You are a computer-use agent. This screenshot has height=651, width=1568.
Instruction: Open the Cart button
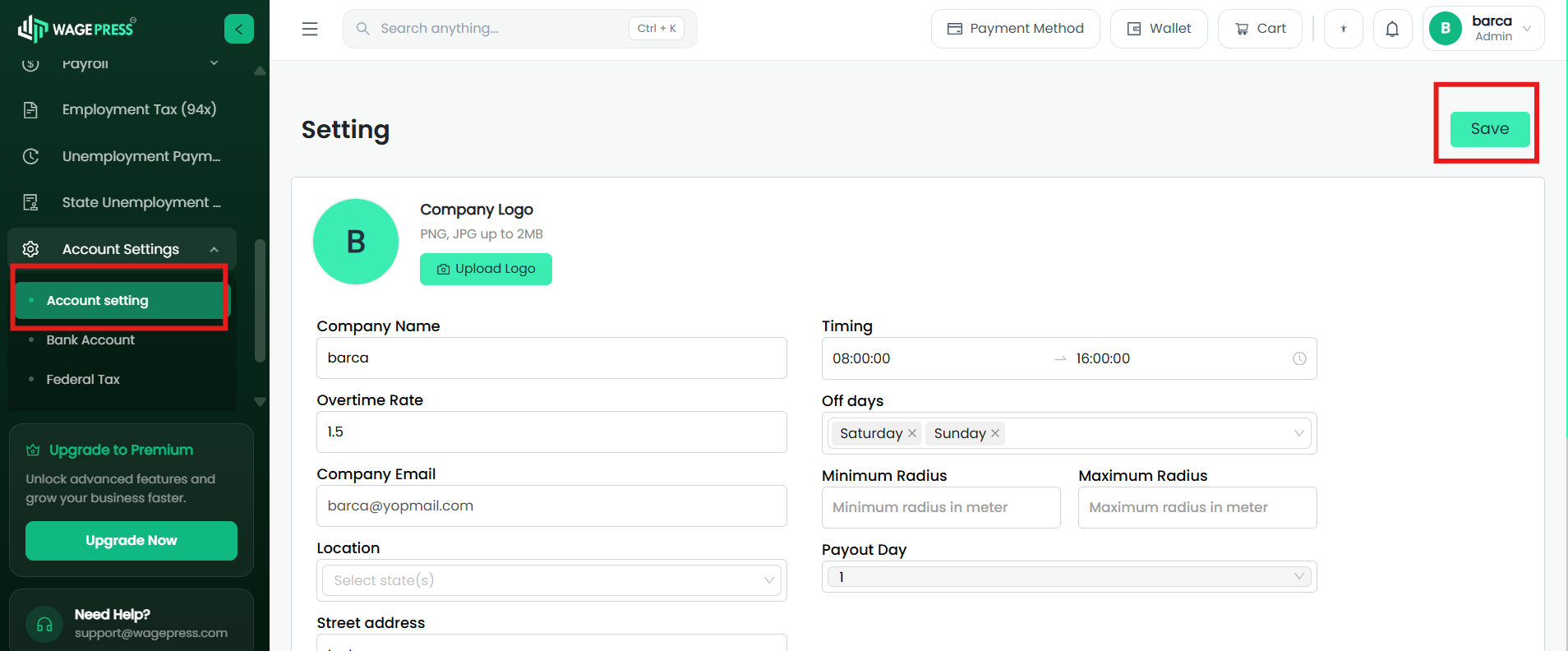tap(1260, 29)
